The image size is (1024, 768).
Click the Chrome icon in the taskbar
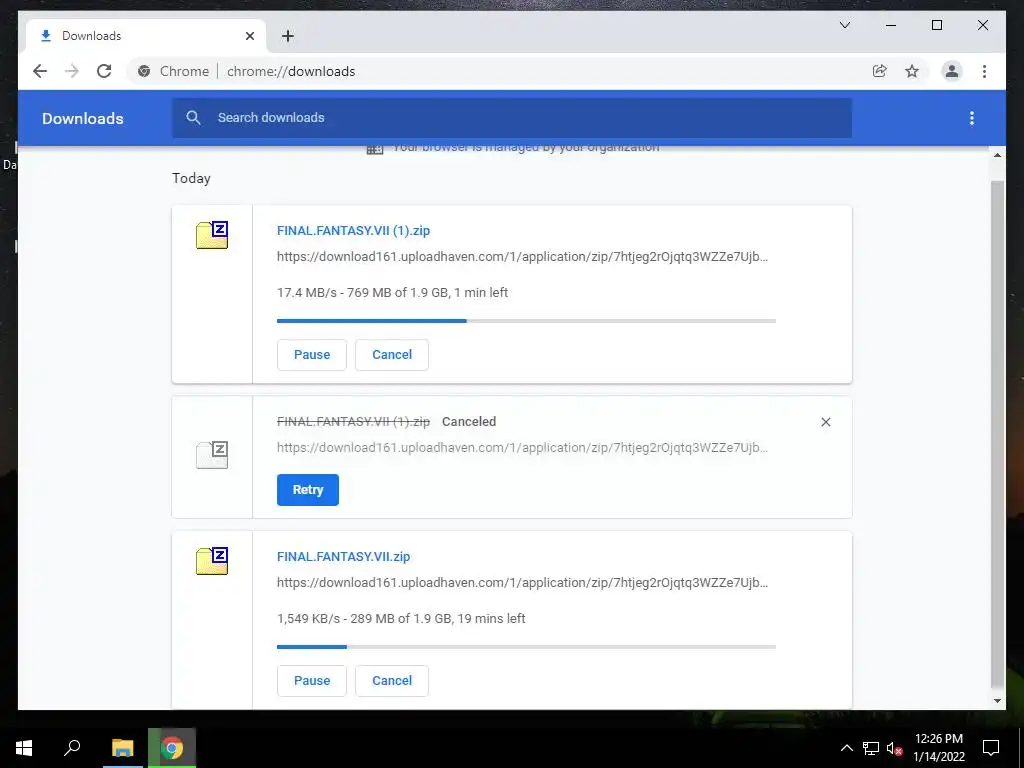tap(172, 748)
